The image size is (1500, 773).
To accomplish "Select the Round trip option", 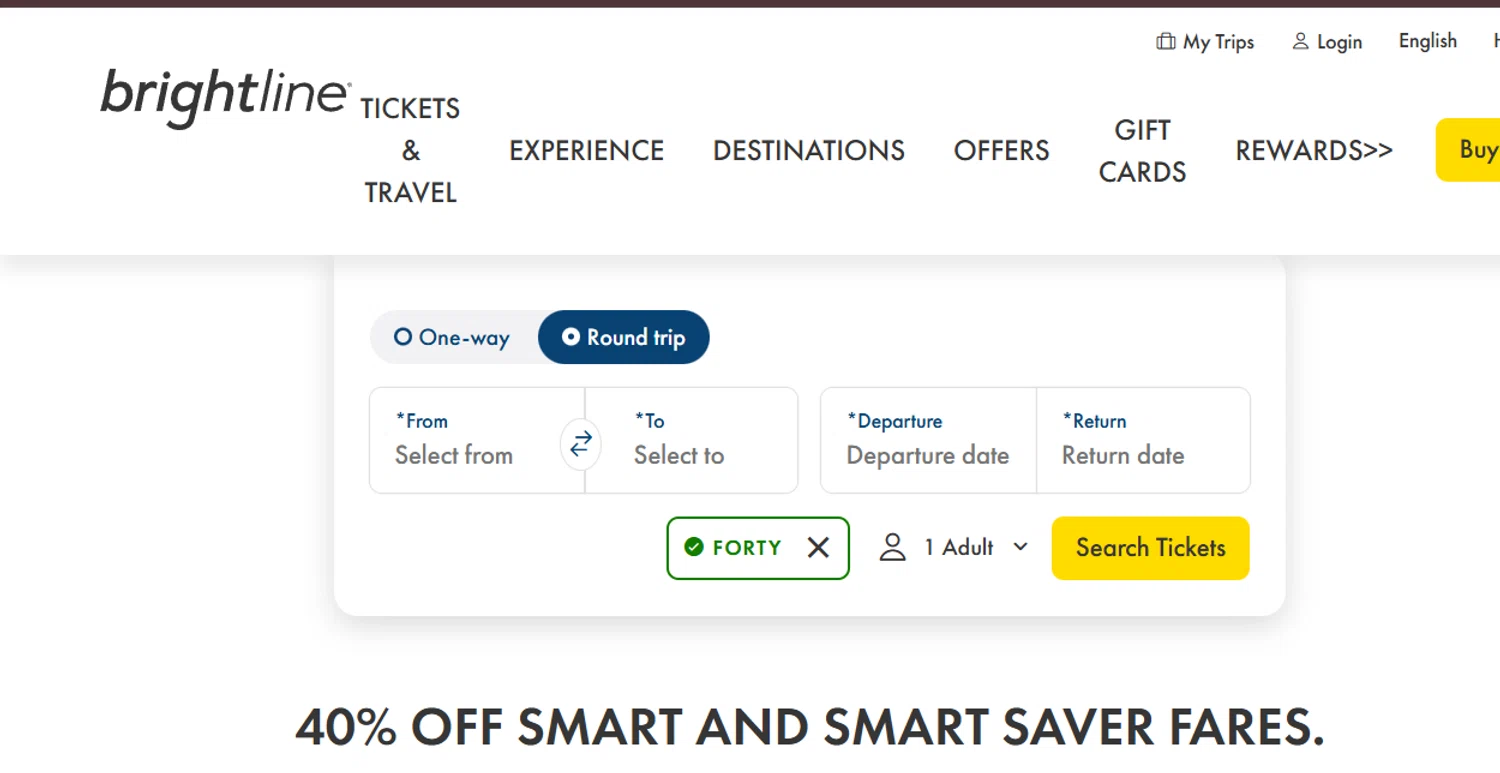I will pyautogui.click(x=624, y=338).
